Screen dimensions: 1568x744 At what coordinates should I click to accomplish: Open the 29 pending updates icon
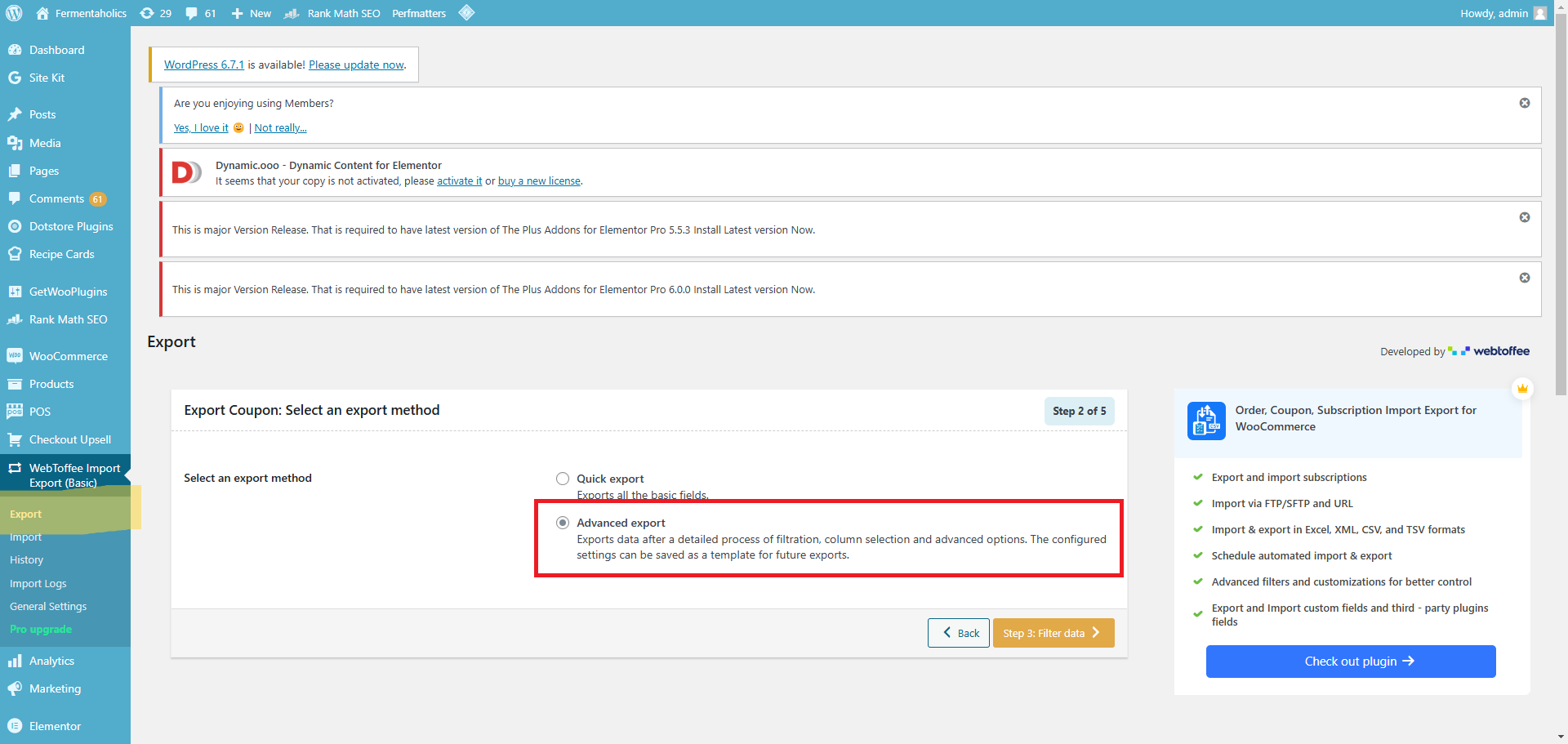coord(147,13)
